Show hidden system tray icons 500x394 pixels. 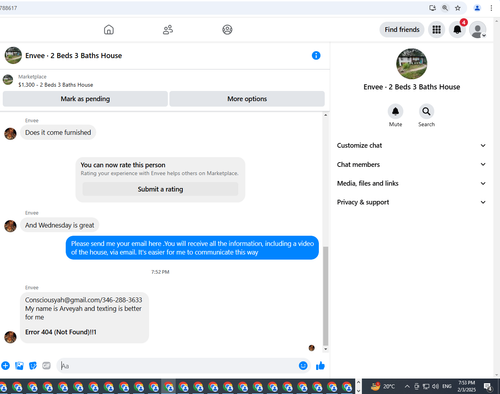pos(407,386)
